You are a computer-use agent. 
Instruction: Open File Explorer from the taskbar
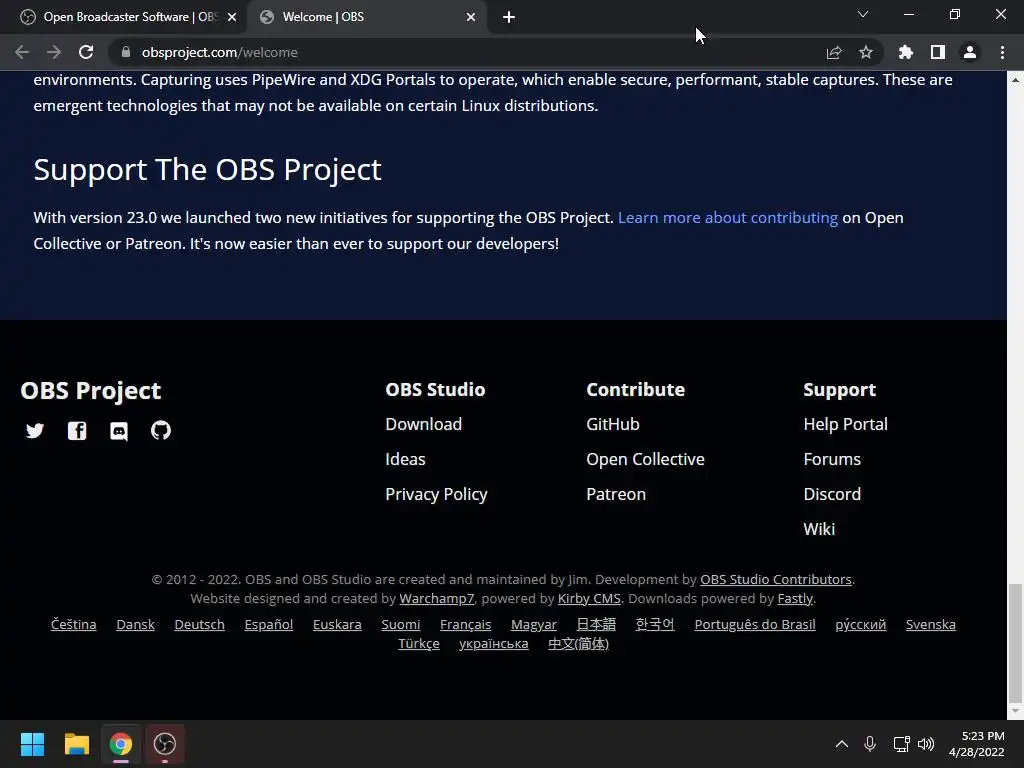76,744
